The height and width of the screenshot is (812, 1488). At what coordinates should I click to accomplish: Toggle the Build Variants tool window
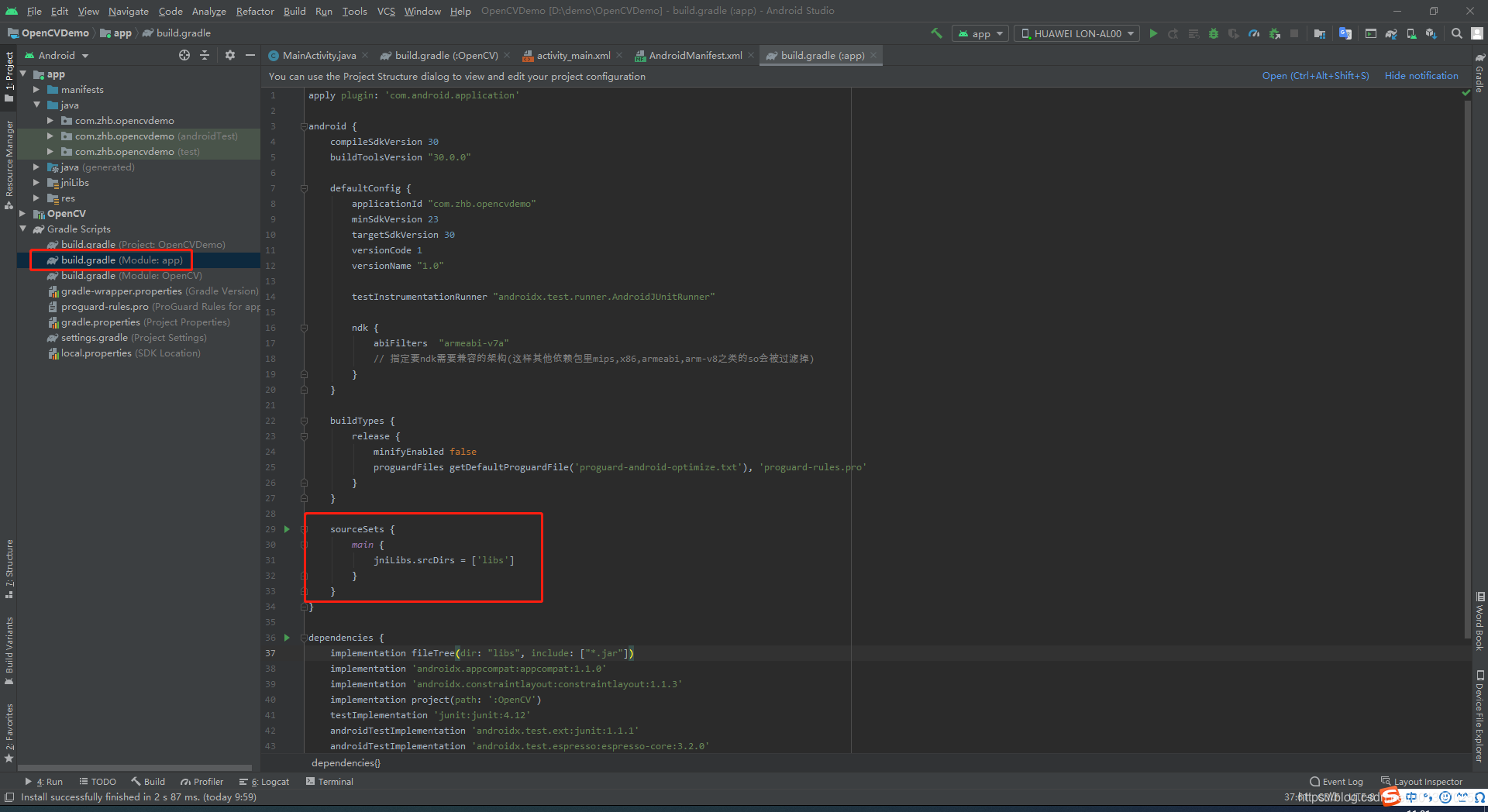pyautogui.click(x=9, y=651)
